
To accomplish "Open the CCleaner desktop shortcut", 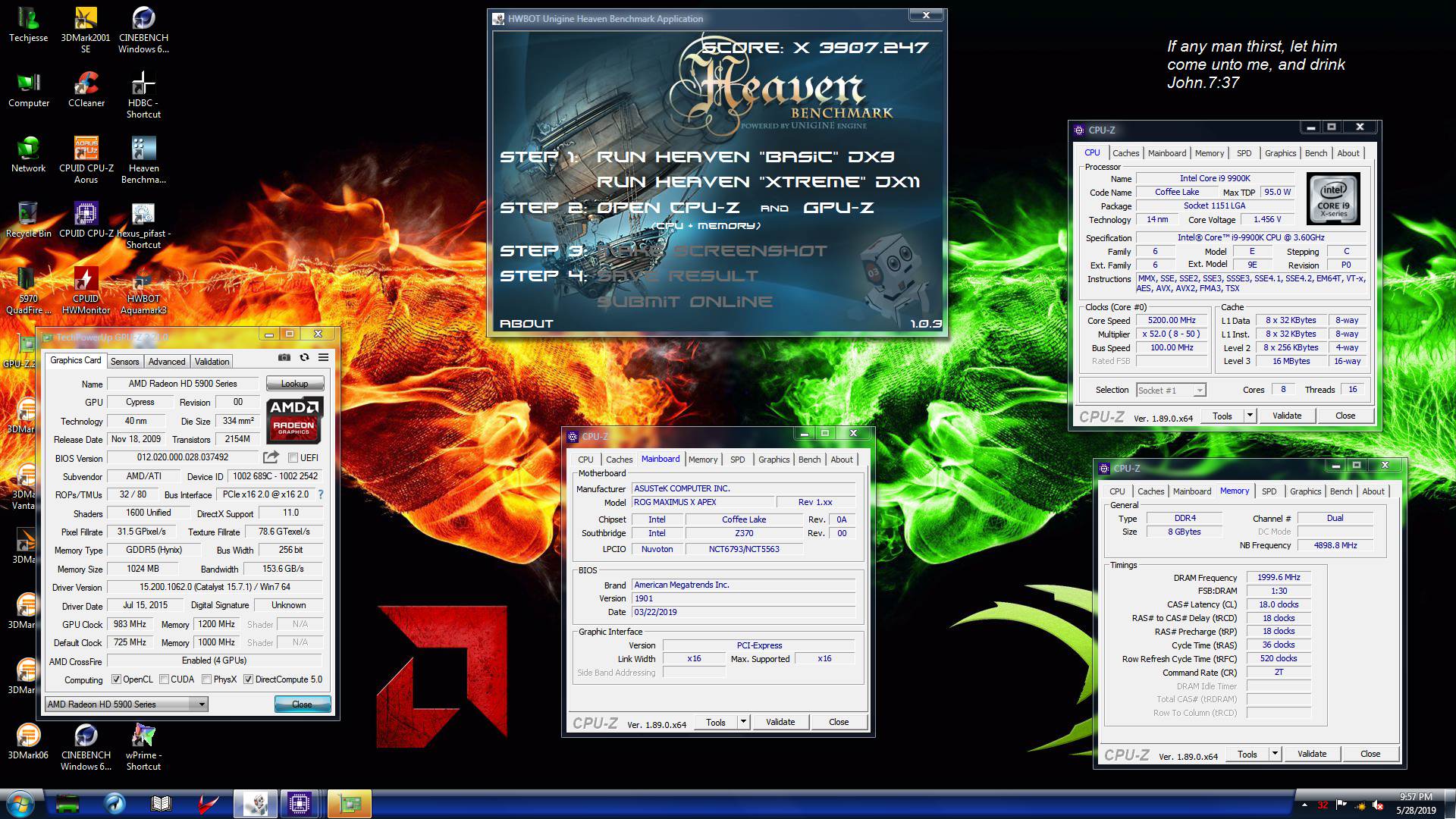I will [86, 89].
